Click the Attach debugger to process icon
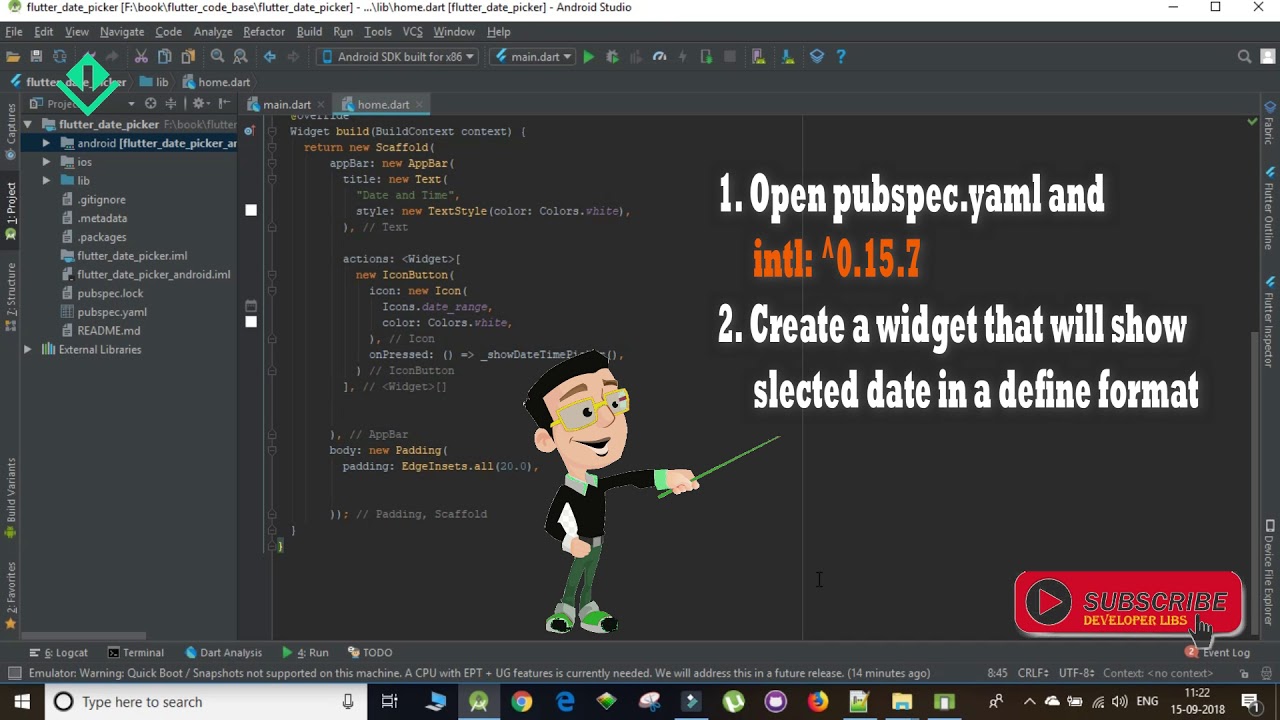Screen dimensions: 1280x720 pyautogui.click(x=707, y=57)
